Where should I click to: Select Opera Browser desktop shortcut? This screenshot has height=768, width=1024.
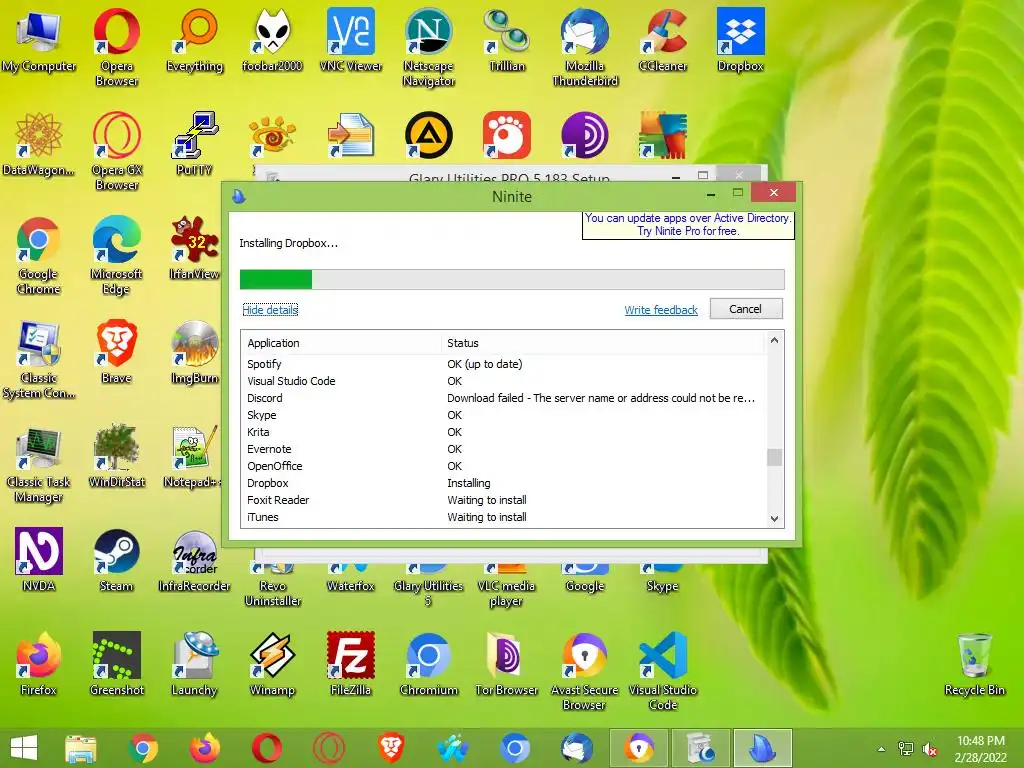pyautogui.click(x=117, y=47)
